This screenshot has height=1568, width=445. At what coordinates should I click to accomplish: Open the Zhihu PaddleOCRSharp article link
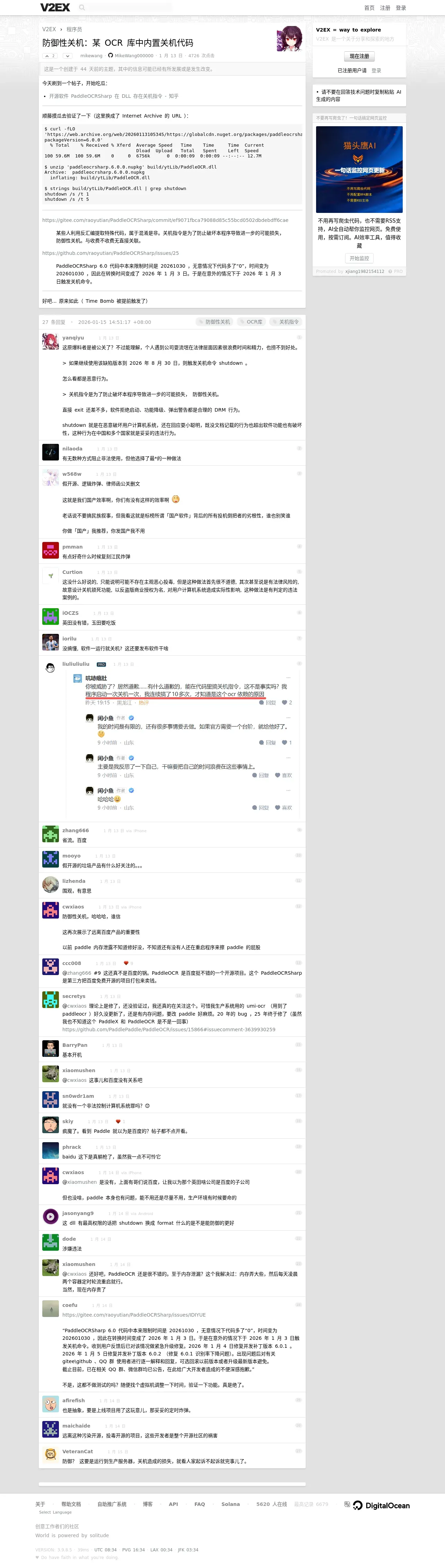point(113,96)
